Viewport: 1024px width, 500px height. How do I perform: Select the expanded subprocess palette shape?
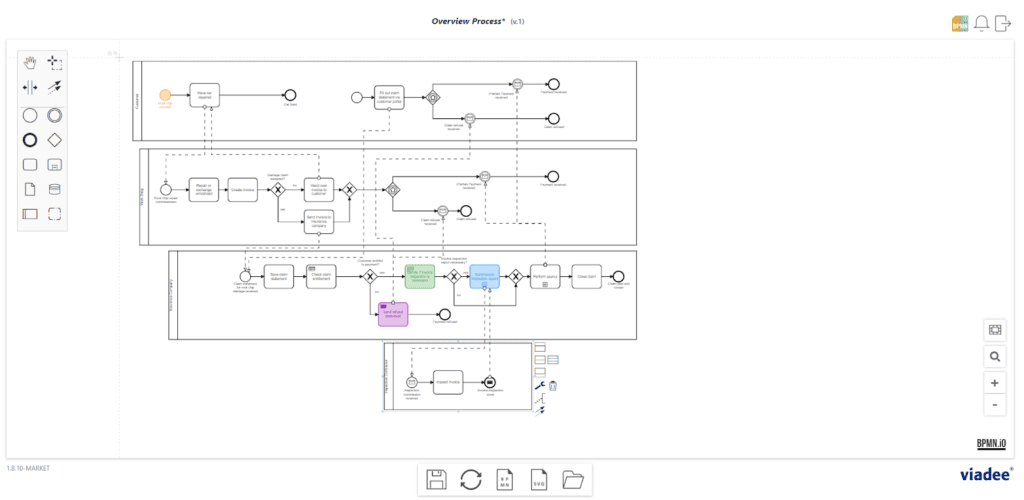click(55, 164)
